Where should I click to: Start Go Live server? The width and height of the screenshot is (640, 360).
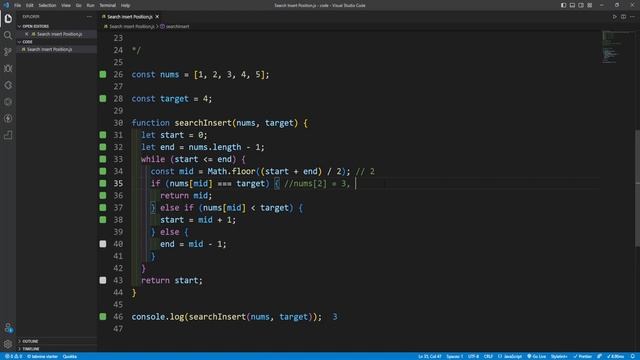pyautogui.click(x=536, y=356)
